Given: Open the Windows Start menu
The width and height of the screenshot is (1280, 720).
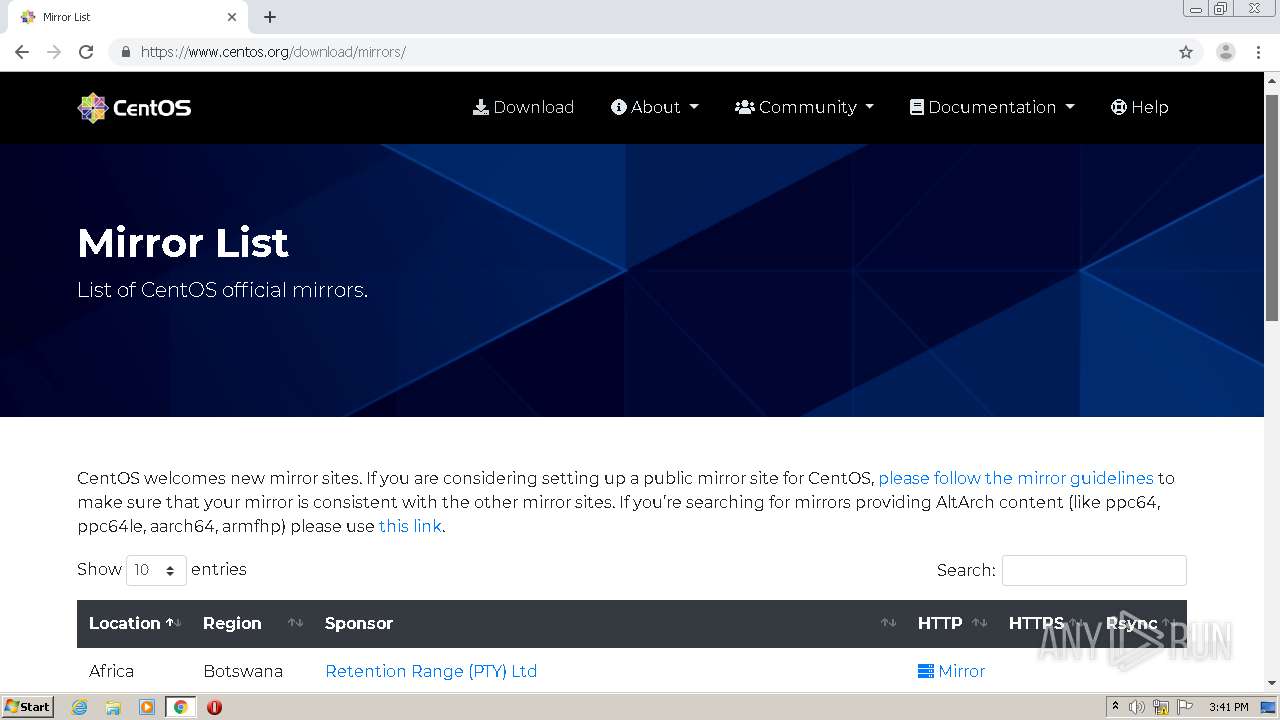Looking at the screenshot, I should [27, 706].
